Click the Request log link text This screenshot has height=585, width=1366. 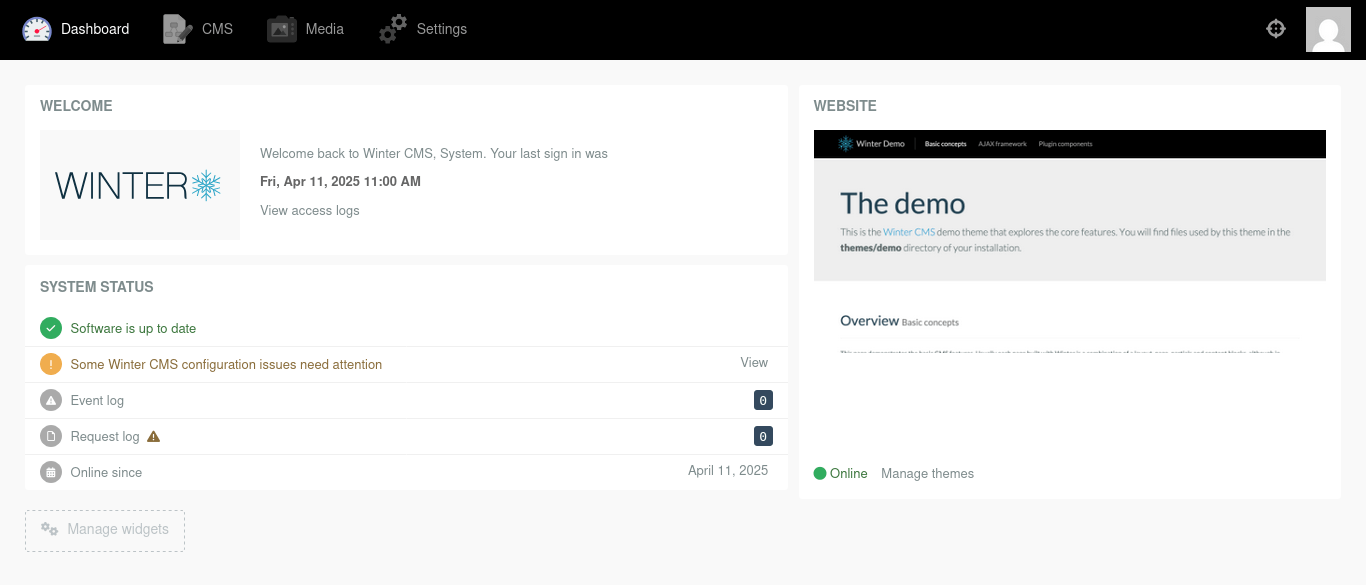105,436
